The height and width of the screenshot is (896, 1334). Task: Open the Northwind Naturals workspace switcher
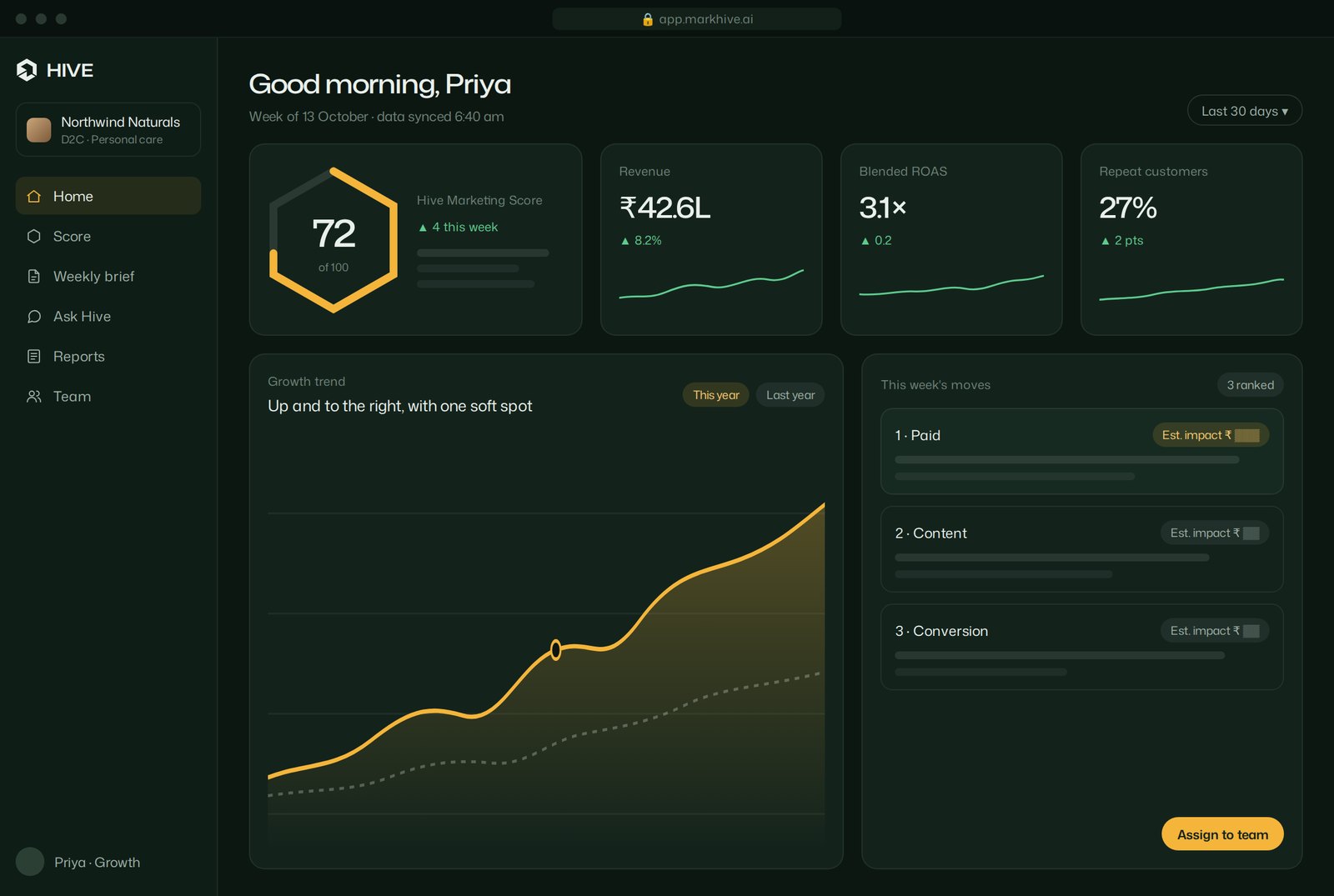coord(108,129)
